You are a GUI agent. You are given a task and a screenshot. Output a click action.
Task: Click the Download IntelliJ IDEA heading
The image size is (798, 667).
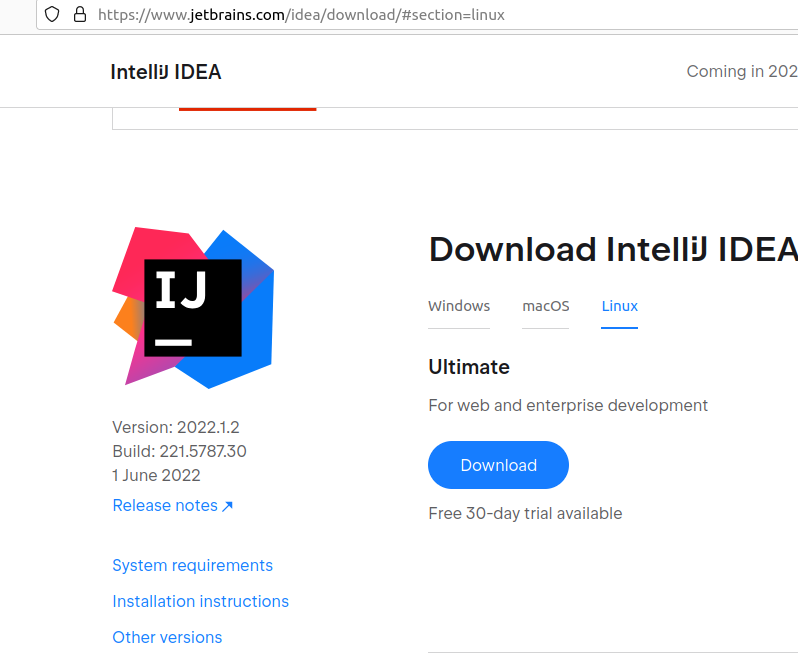[x=612, y=250]
